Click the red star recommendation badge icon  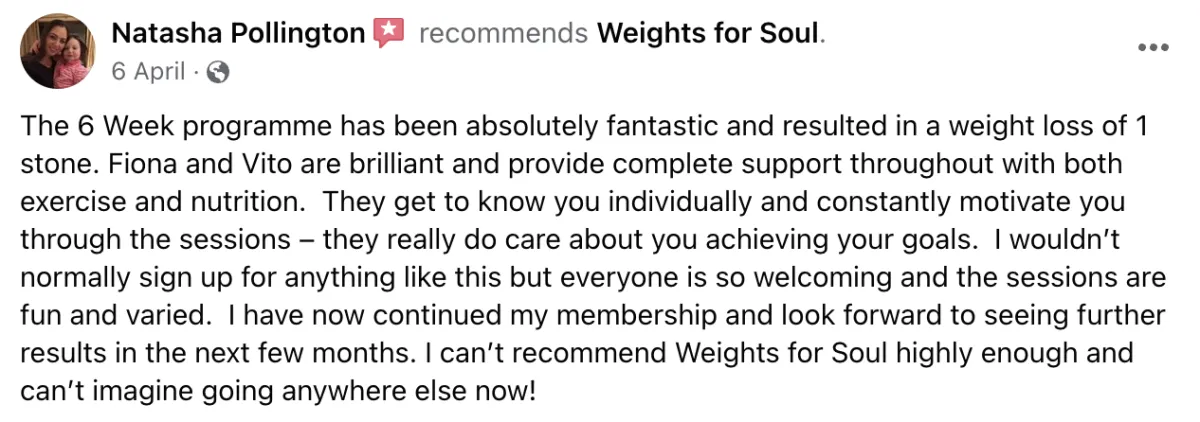point(387,33)
